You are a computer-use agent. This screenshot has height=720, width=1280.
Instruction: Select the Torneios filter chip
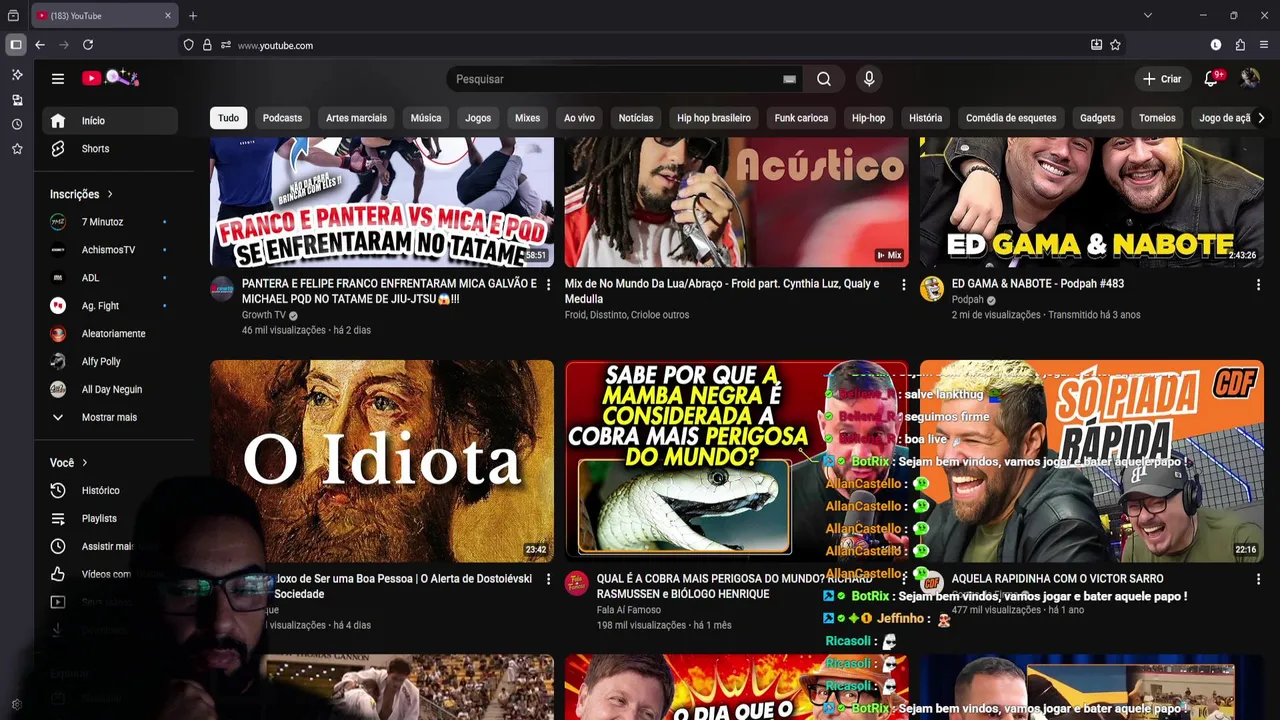(1157, 118)
